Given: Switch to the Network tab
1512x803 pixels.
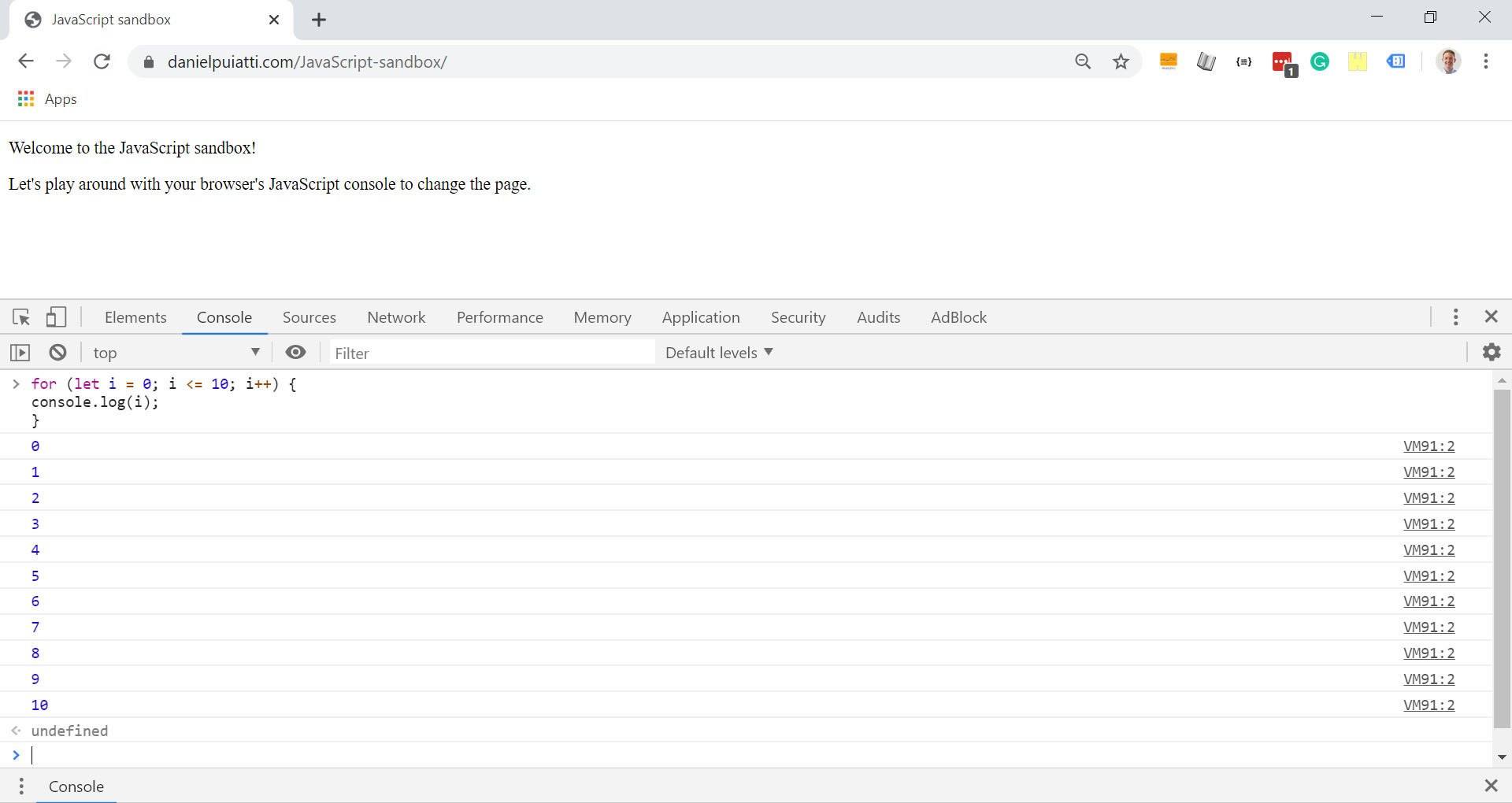Looking at the screenshot, I should [396, 317].
